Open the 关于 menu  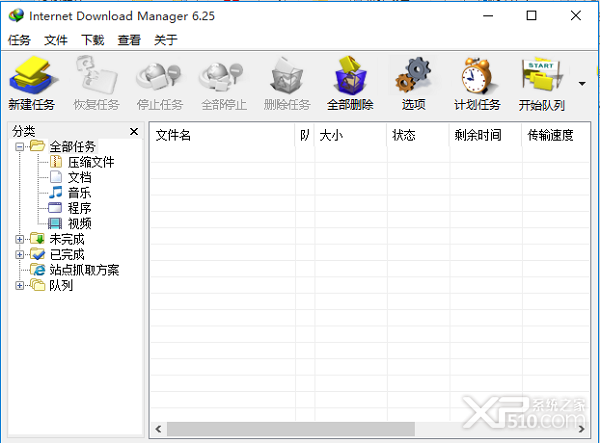(x=166, y=40)
